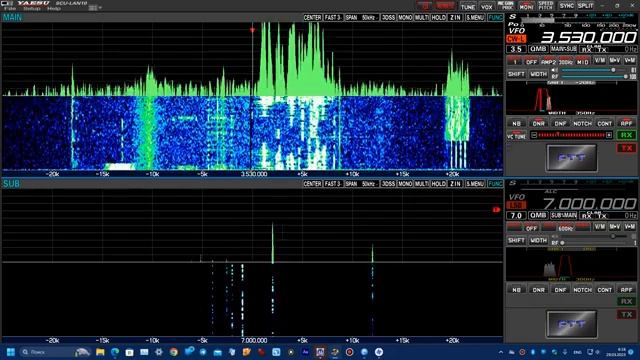Toggle SYNC between Main and Sub
The image size is (640, 360).
point(566,6)
